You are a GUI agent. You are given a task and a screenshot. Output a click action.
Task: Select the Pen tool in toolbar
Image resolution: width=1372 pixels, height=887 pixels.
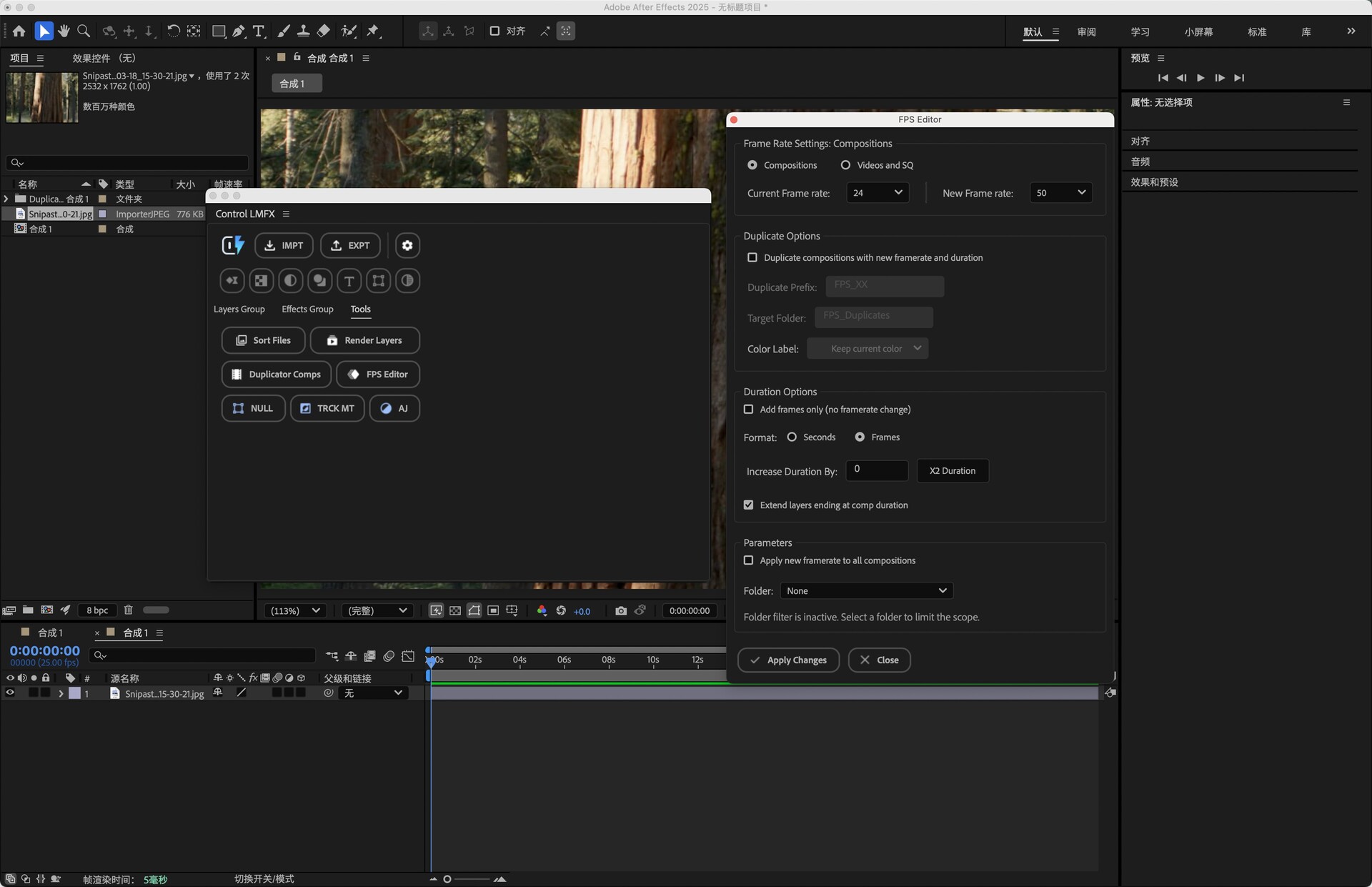(239, 31)
